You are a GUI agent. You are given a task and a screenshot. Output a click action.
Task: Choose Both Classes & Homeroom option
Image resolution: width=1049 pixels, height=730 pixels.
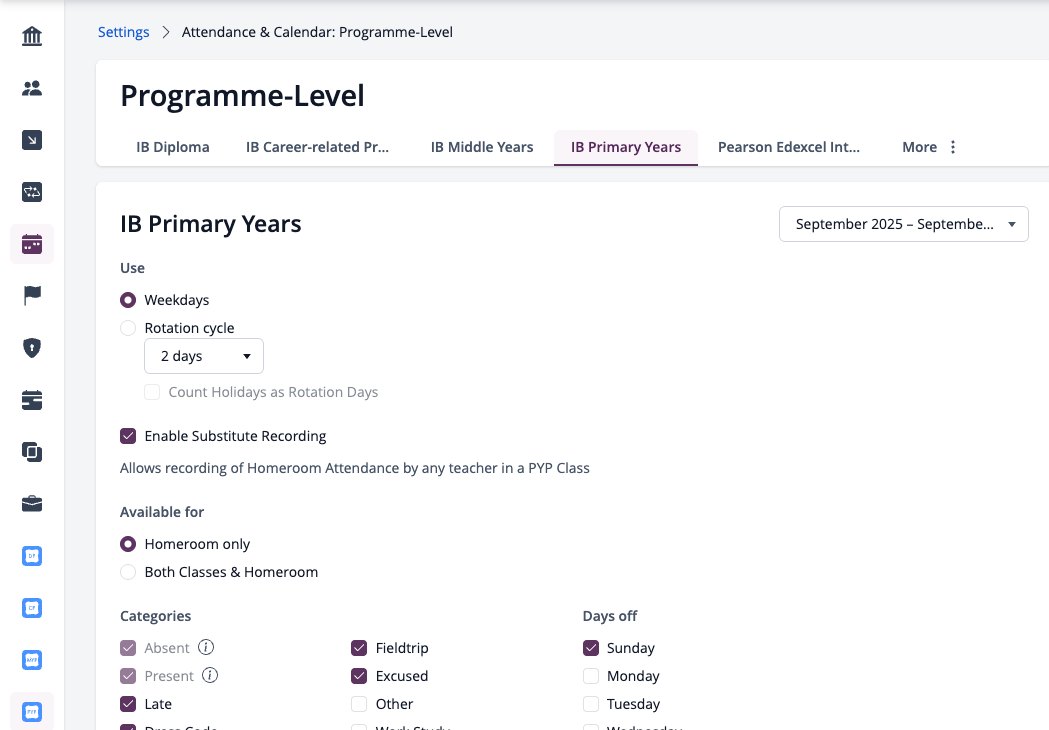click(x=128, y=572)
